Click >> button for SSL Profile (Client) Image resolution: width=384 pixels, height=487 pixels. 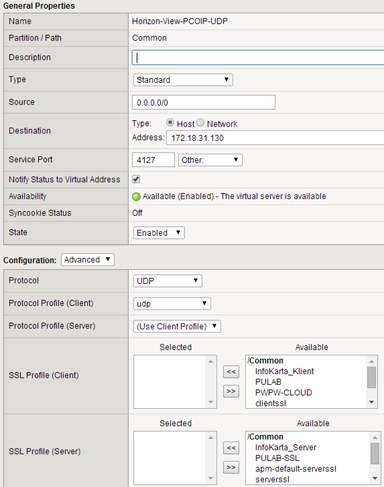pos(231,391)
